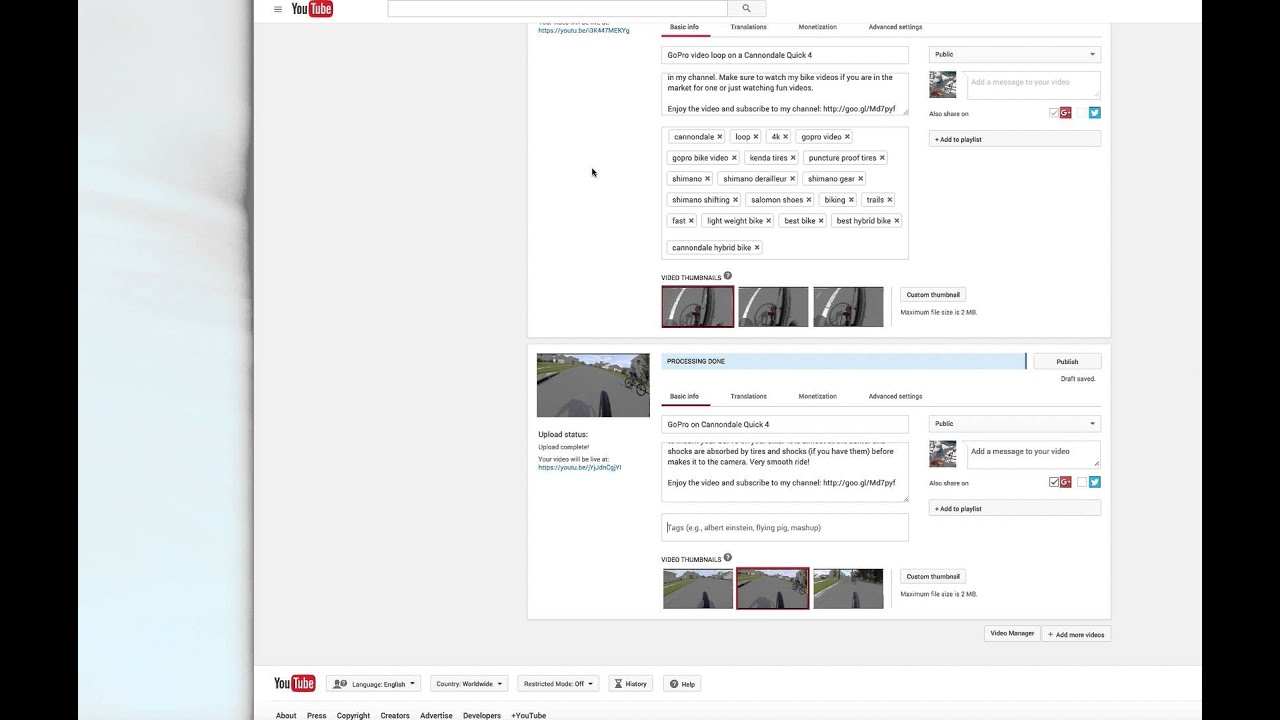
Task: Open Monetization tab of GoPro on Cannondale video
Action: coord(817,396)
